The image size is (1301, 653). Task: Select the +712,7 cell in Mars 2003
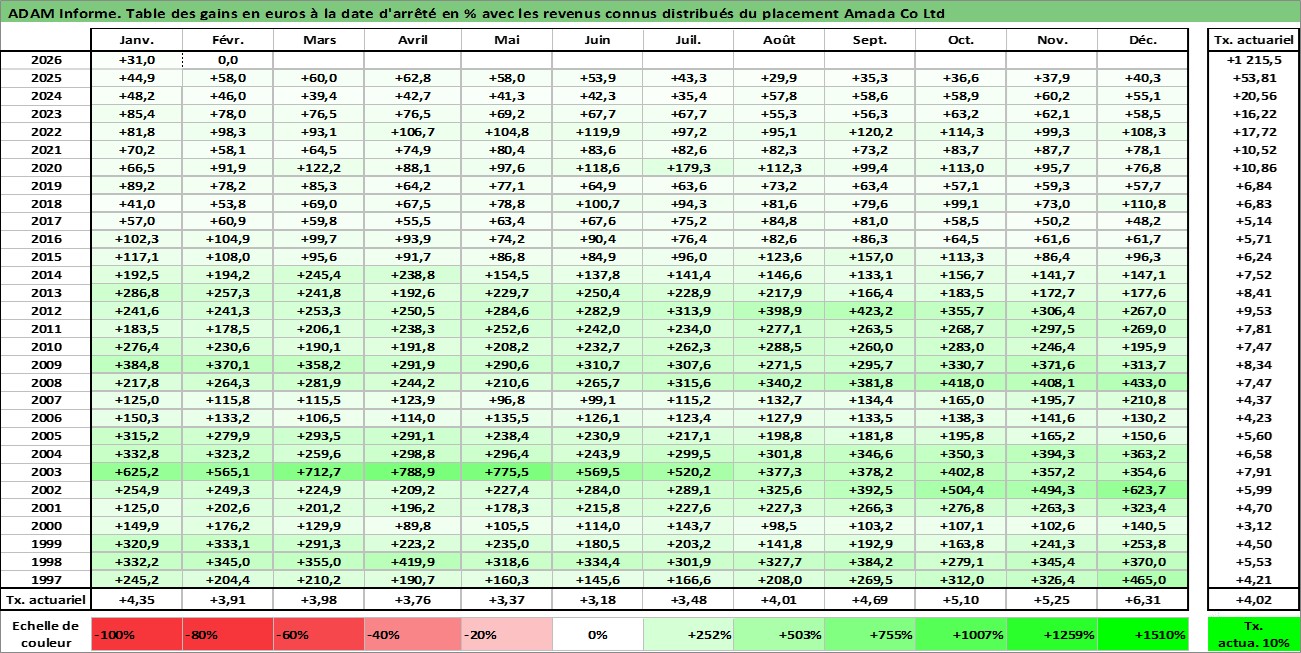(x=318, y=472)
